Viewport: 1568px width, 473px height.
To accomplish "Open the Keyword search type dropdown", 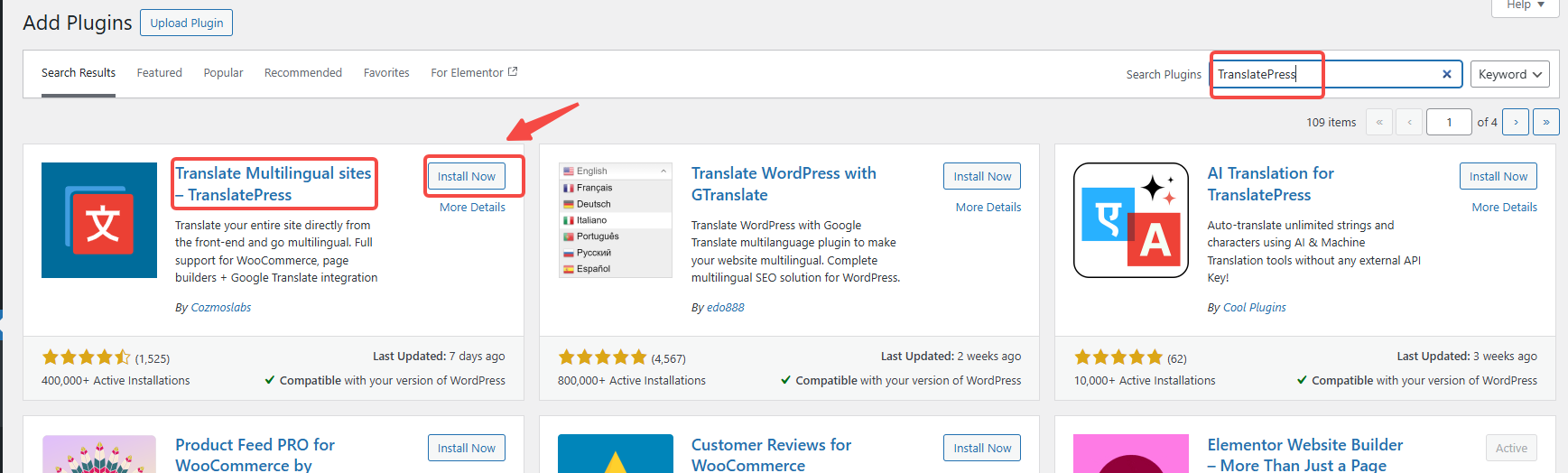I will 1509,74.
